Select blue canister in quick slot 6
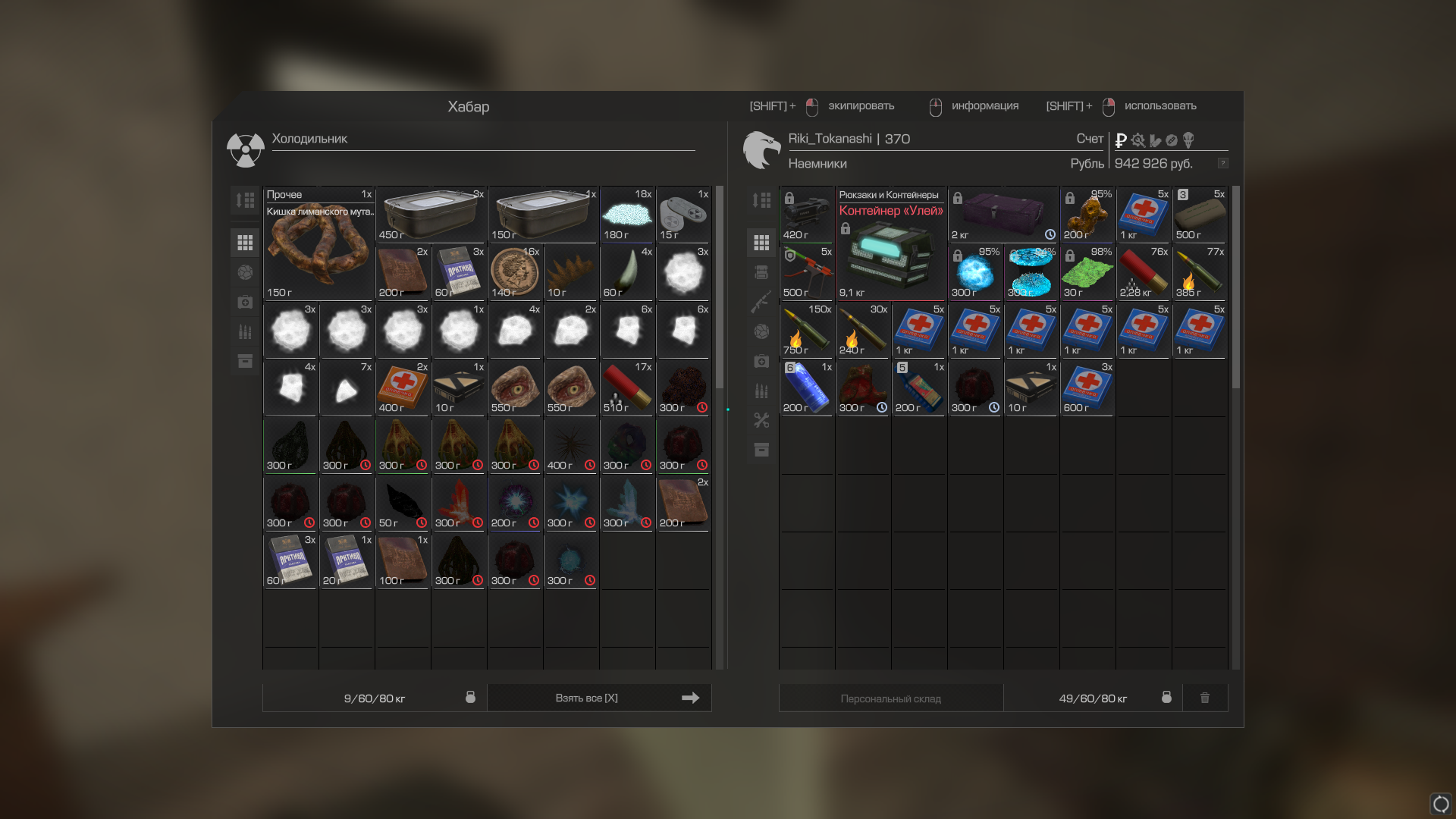The width and height of the screenshot is (1456, 819). [x=807, y=388]
